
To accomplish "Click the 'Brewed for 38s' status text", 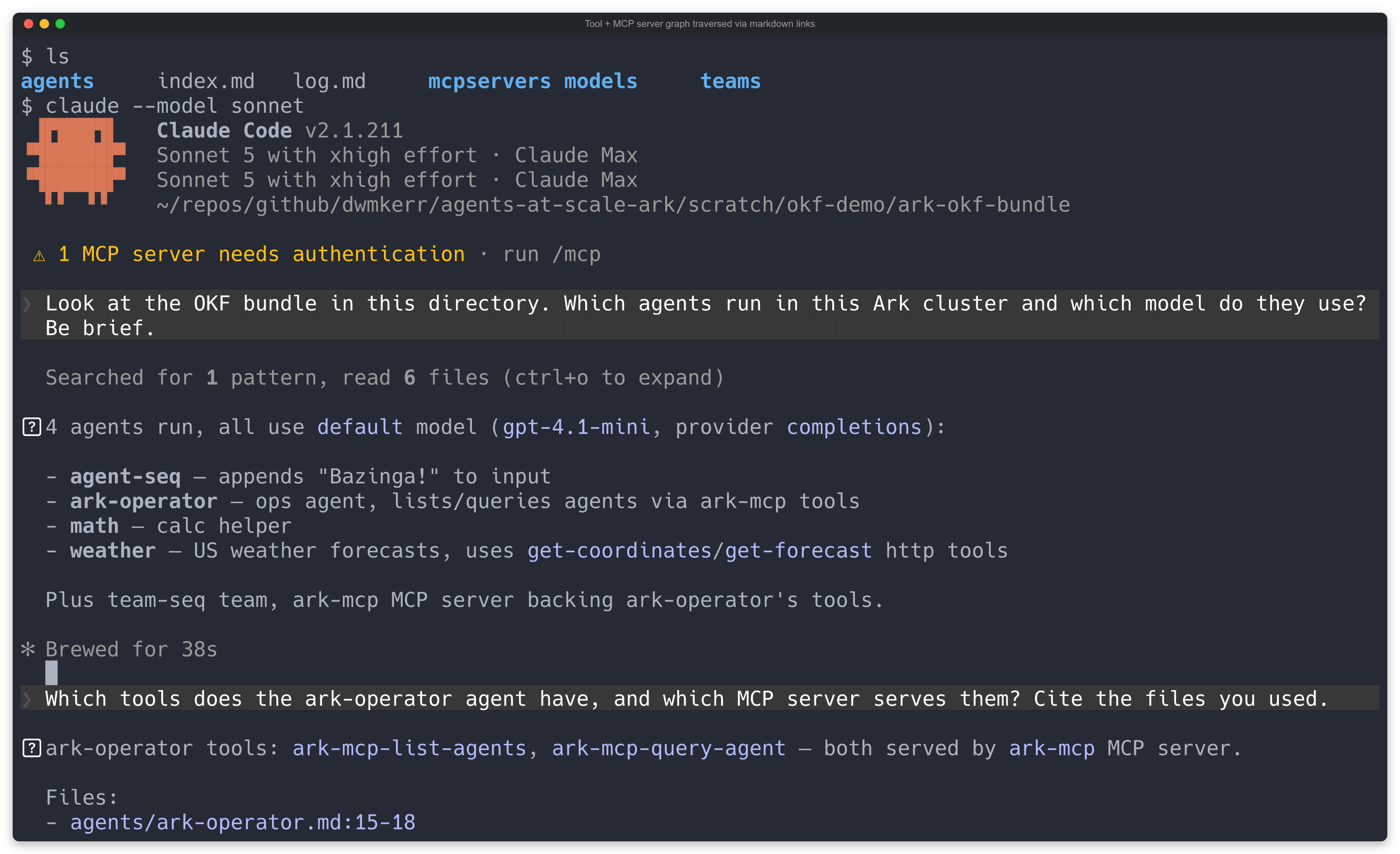I will pos(131,649).
